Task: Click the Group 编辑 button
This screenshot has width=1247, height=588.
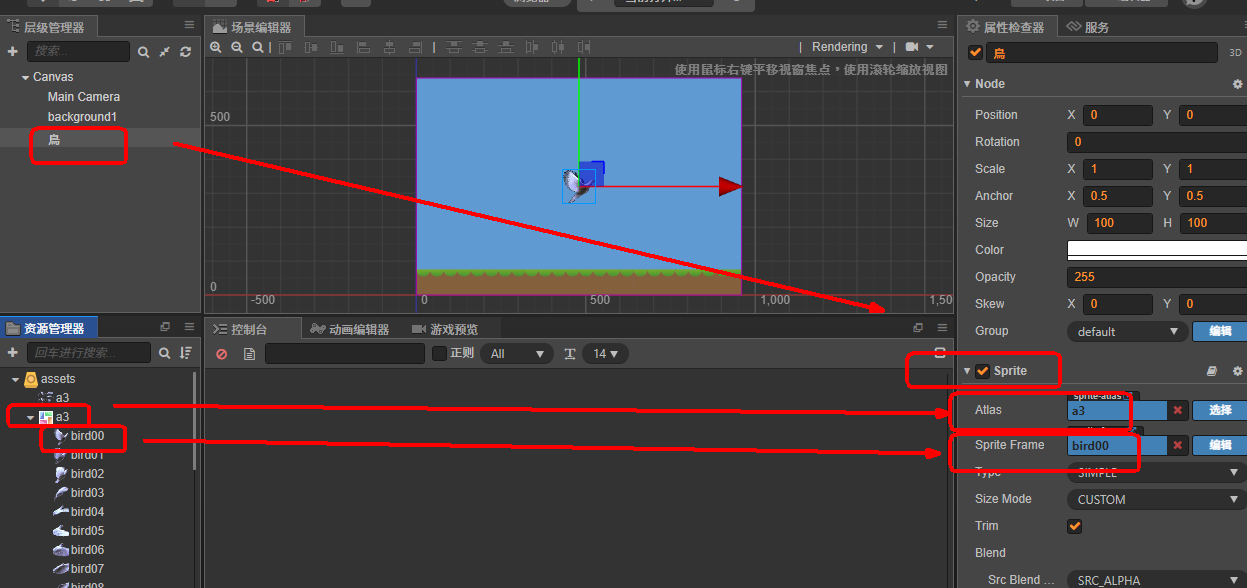Action: [x=1219, y=331]
